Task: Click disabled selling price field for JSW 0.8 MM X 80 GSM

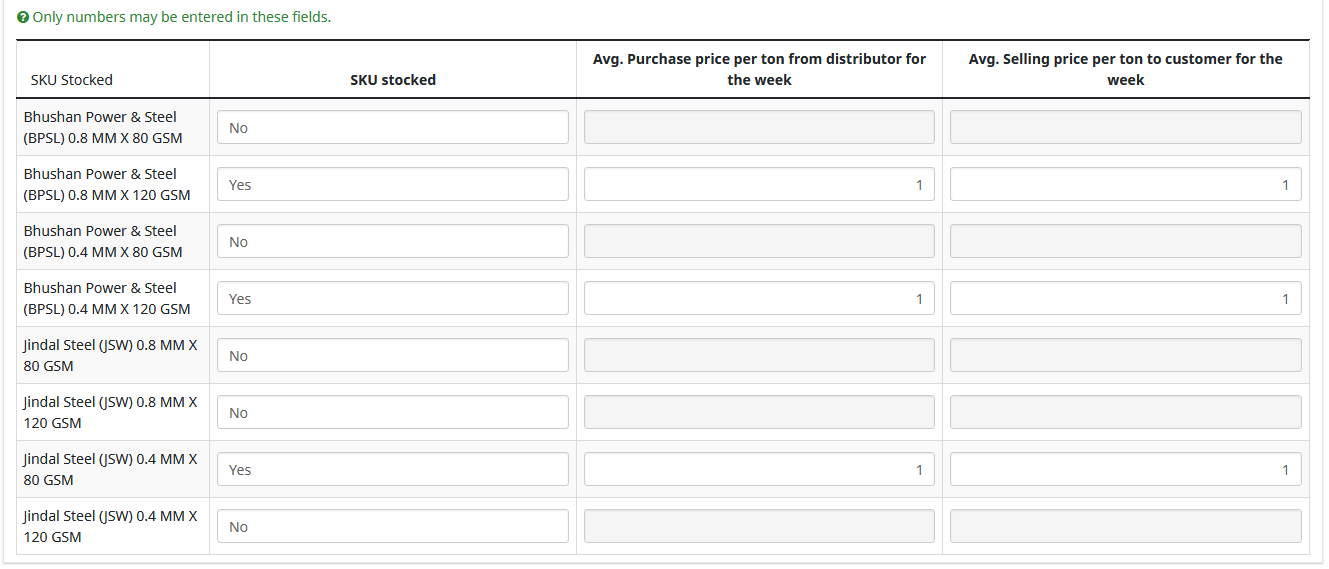Action: tap(1125, 355)
